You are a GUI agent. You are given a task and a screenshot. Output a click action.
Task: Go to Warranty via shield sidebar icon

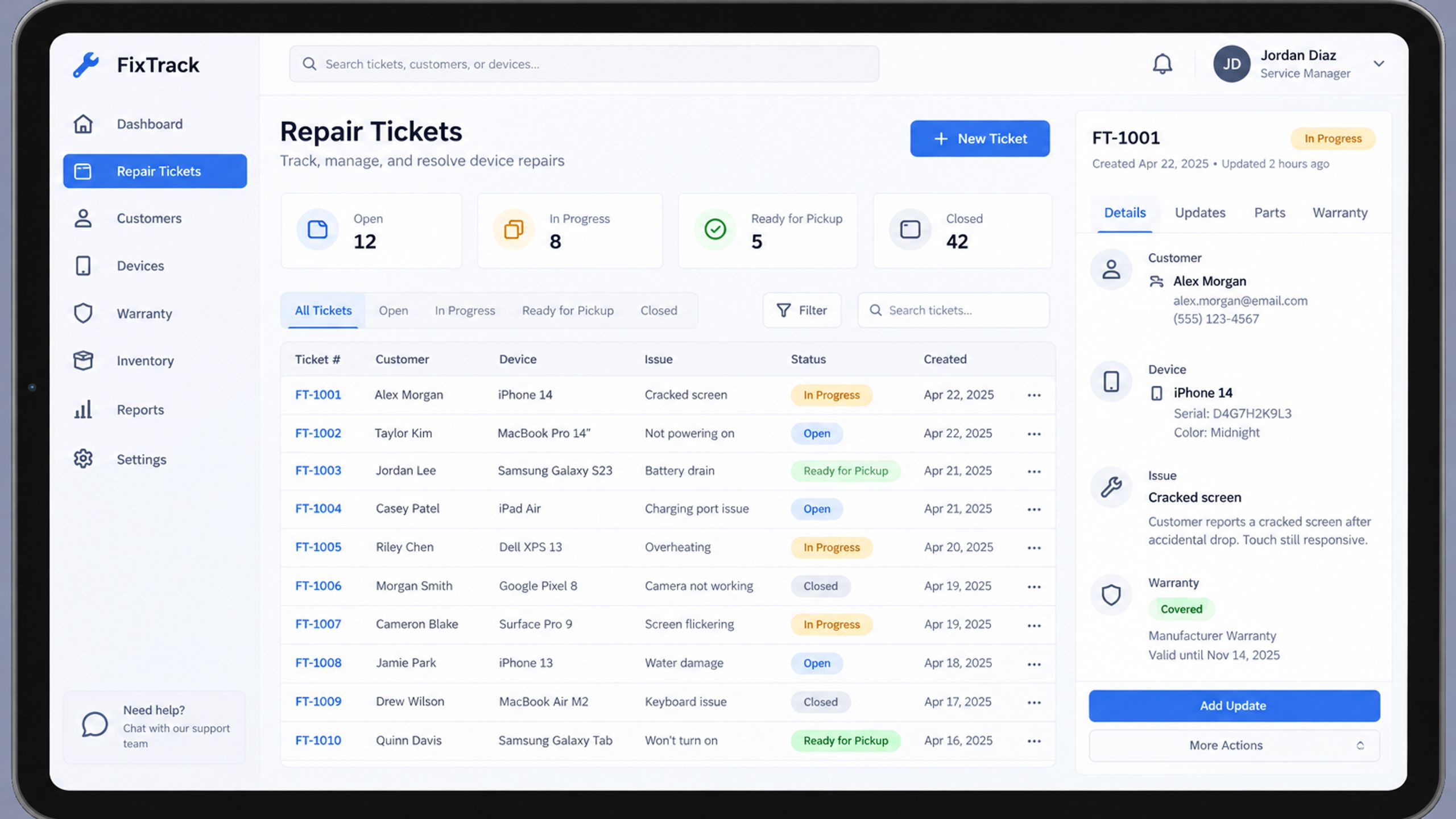pyautogui.click(x=83, y=313)
